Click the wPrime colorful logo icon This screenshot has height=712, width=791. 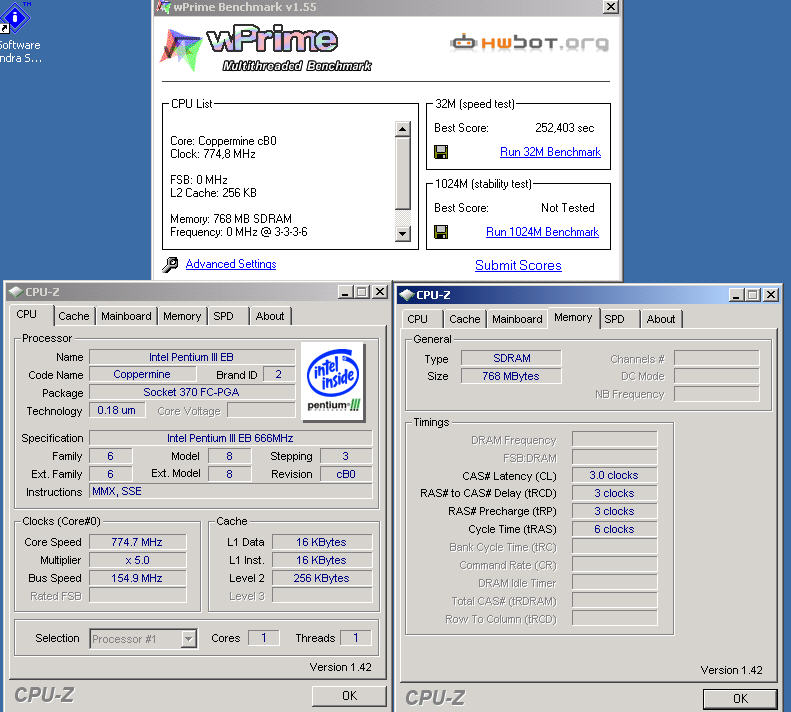point(180,49)
